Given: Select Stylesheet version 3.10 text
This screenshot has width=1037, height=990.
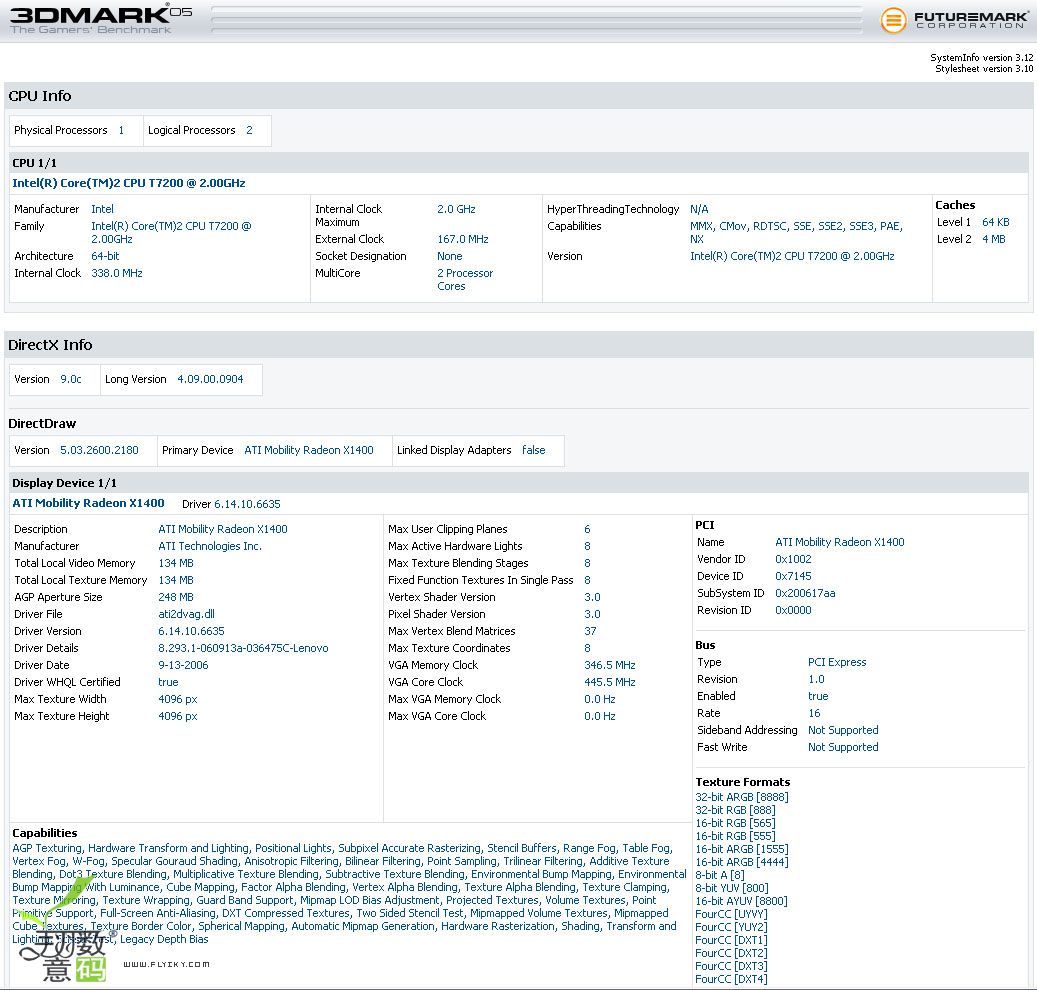Looking at the screenshot, I should 984,69.
